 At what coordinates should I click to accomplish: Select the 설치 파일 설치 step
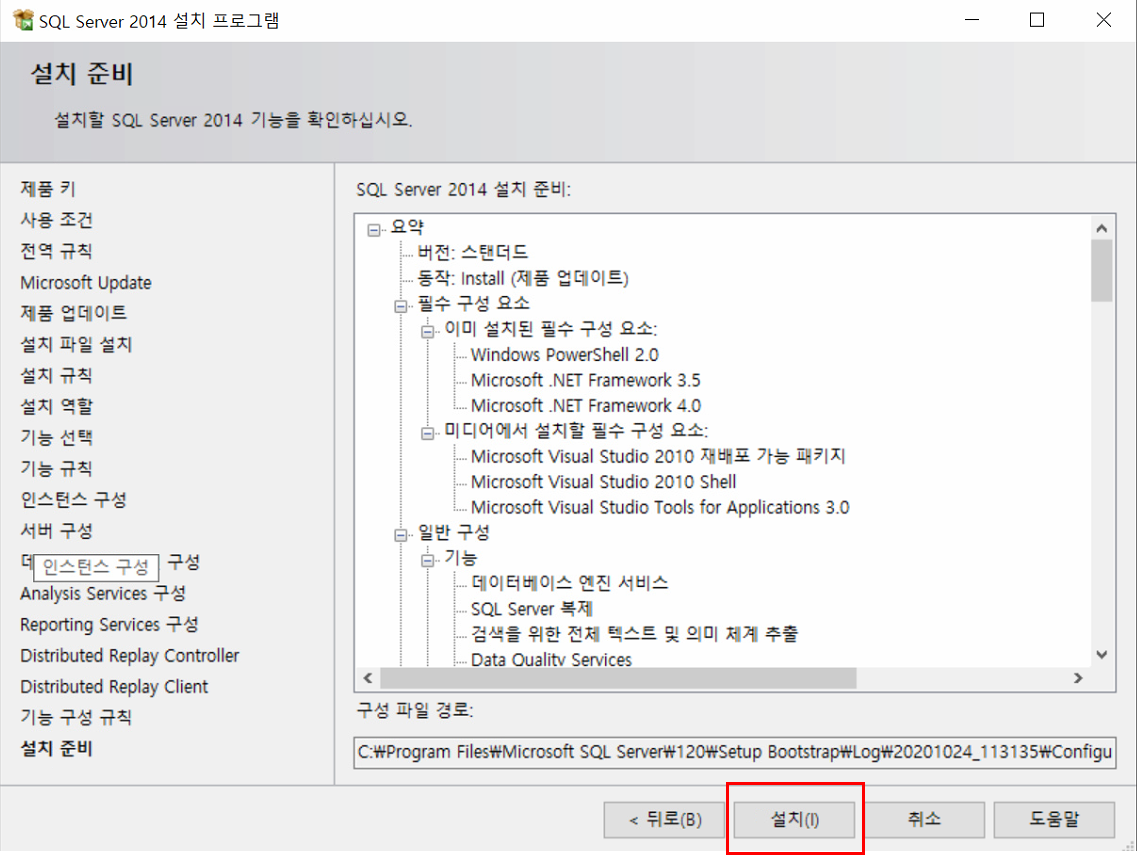point(76,344)
